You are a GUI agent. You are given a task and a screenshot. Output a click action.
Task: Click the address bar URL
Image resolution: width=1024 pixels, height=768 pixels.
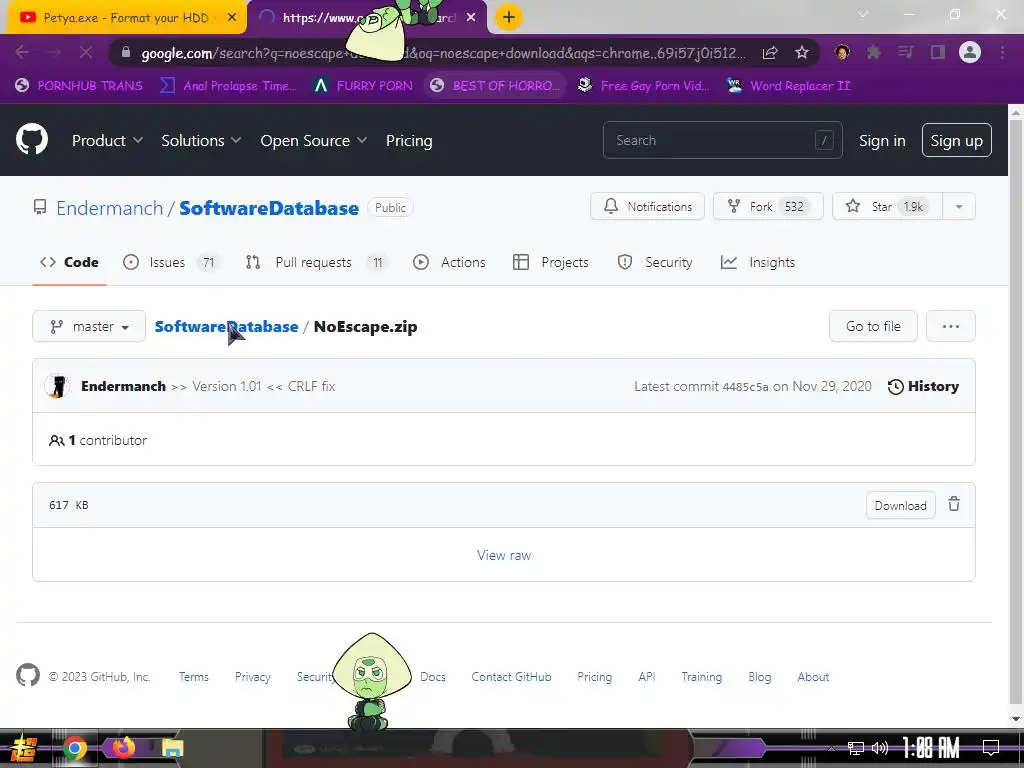coord(443,53)
